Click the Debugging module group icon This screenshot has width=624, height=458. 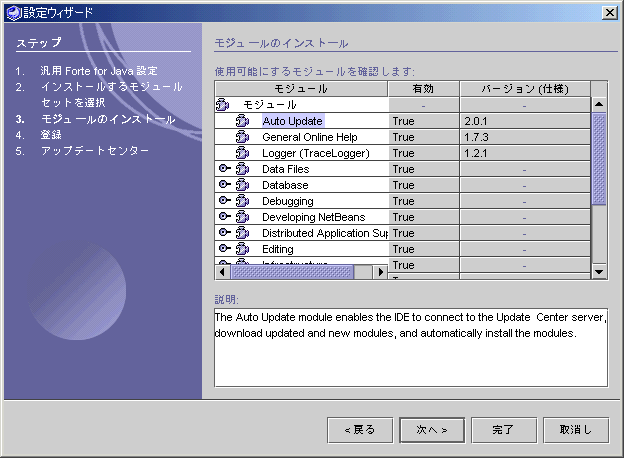pyautogui.click(x=242, y=201)
